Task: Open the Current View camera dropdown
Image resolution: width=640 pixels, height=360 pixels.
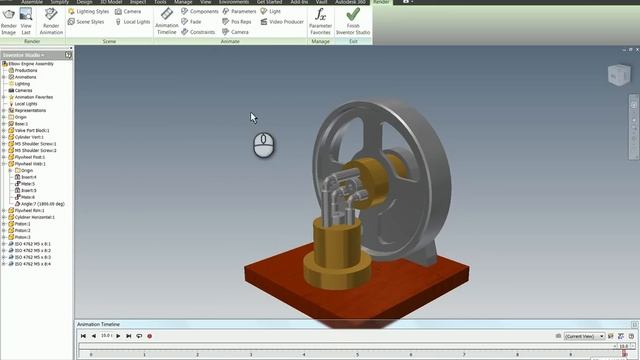Action: pyautogui.click(x=584, y=336)
